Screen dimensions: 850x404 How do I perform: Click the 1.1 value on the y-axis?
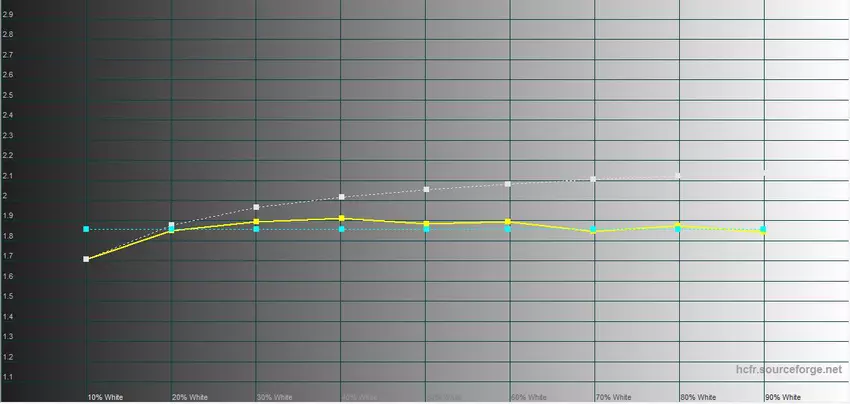coord(8,377)
